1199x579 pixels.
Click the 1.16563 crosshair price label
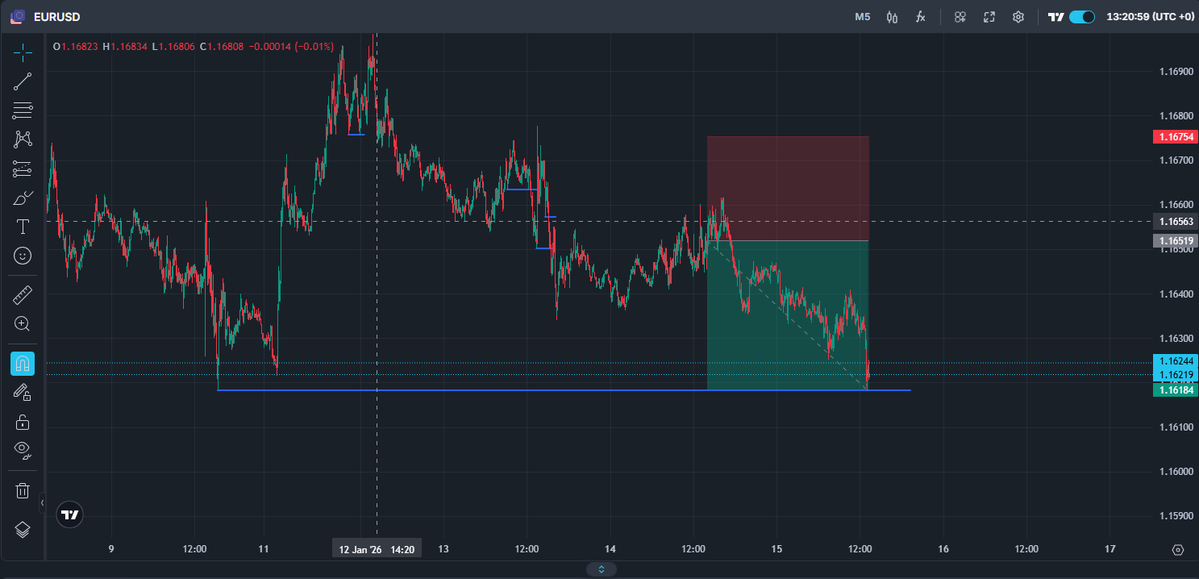pos(1173,221)
